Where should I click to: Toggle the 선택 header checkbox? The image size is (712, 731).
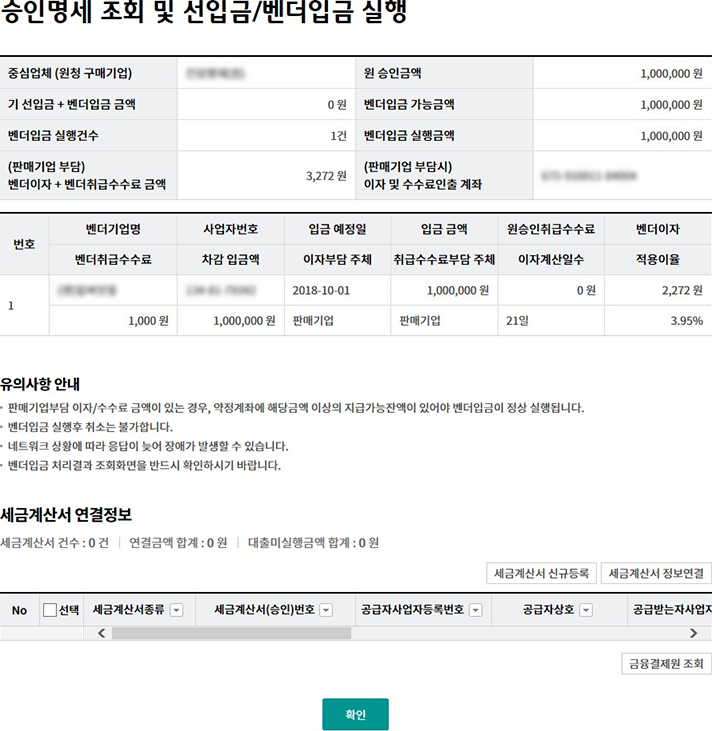click(50, 610)
